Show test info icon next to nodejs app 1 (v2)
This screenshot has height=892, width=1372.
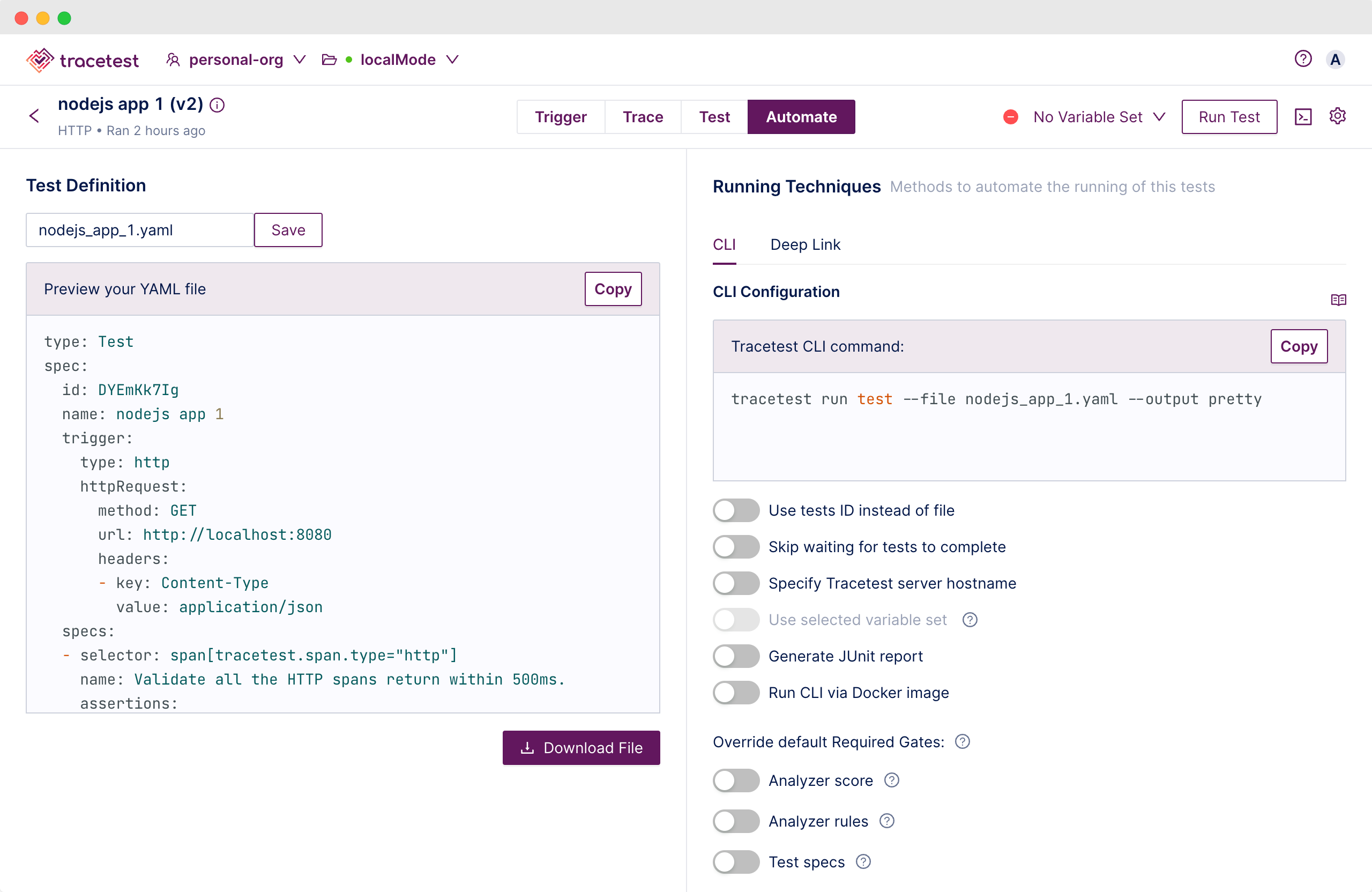[218, 105]
